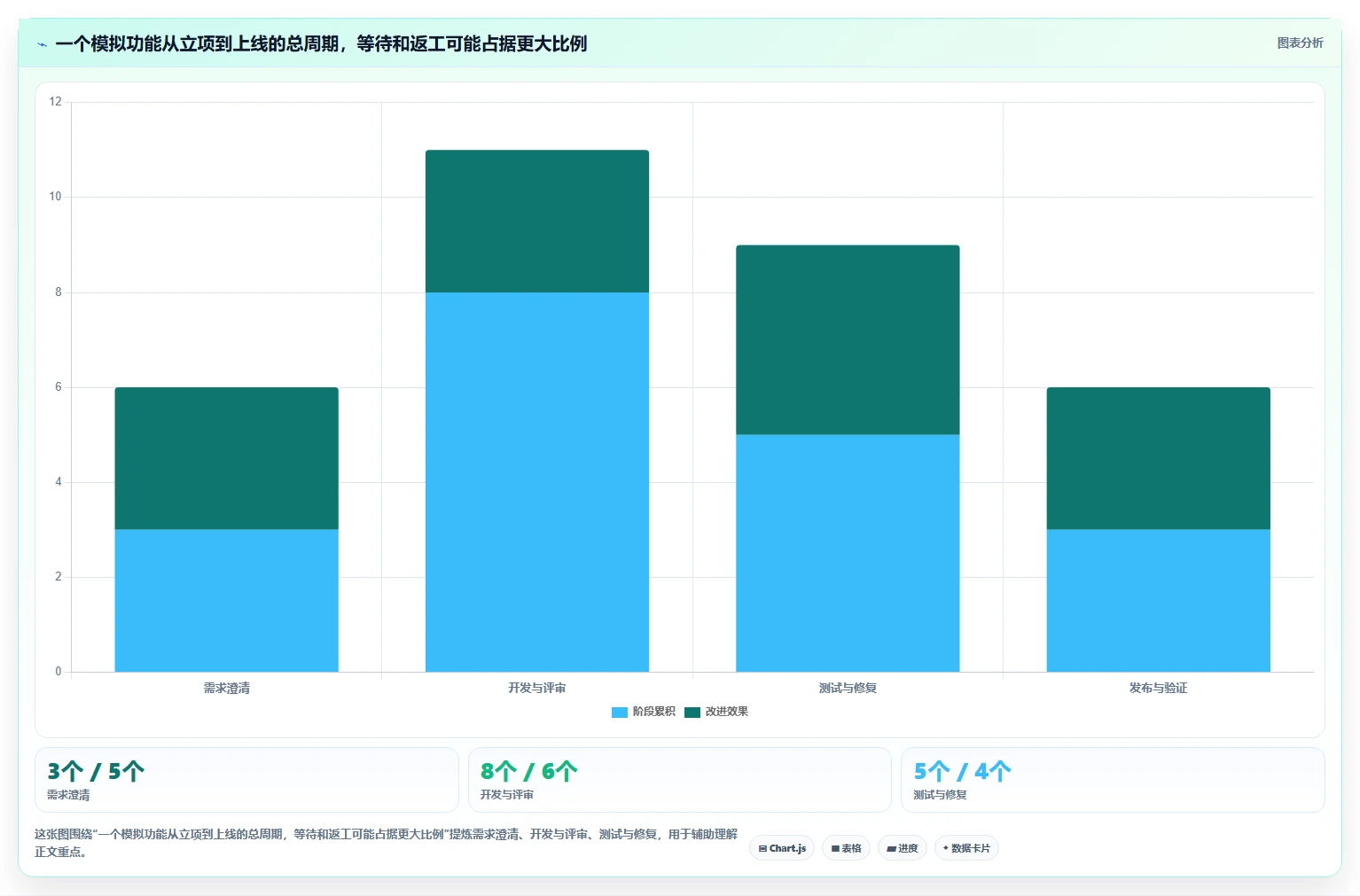Screen dimensions: 1360x896
Task: Click the y-axis value 8
Action: tap(59, 292)
